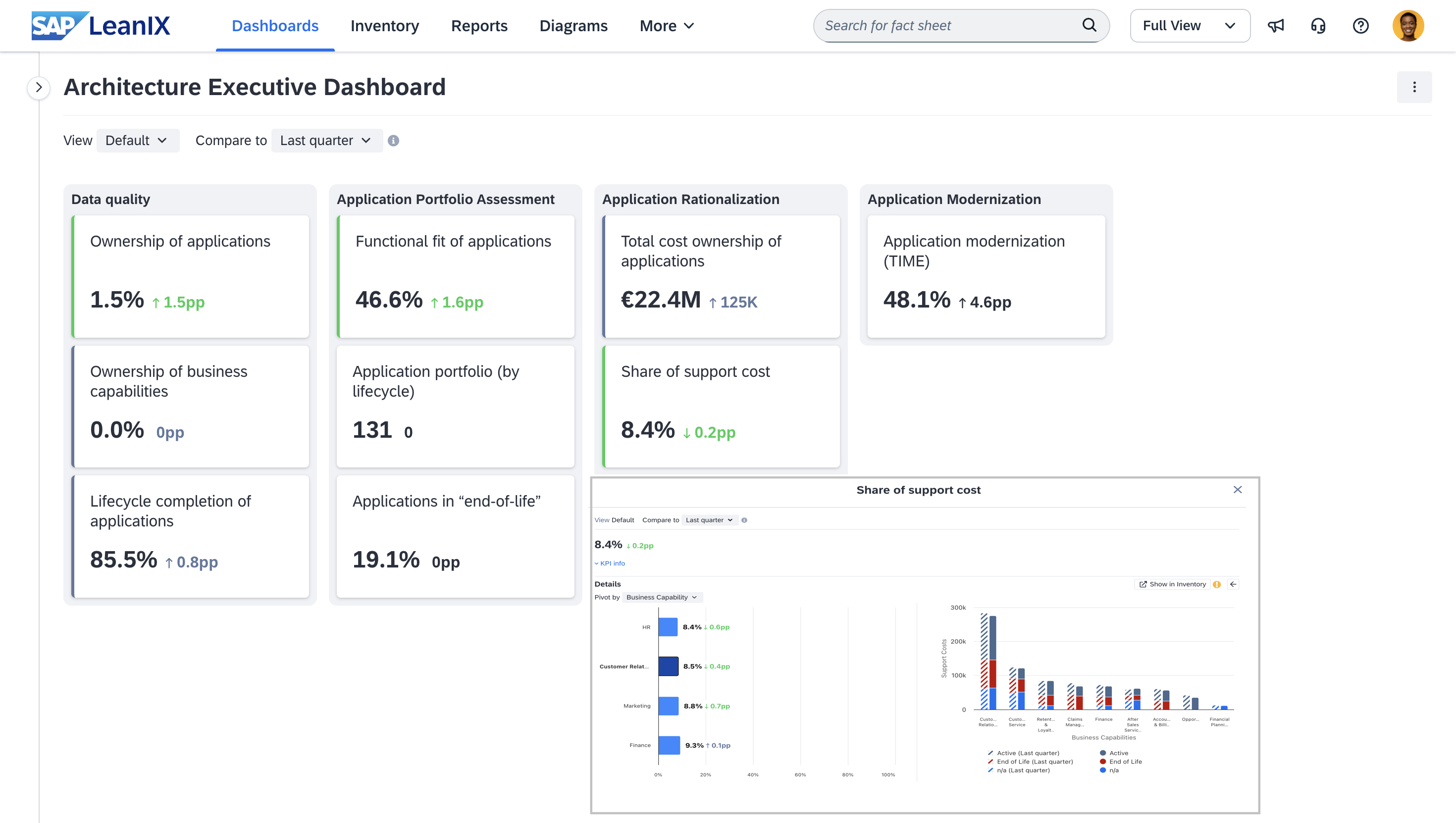1456x823 pixels.
Task: Switch to the Inventory tab
Action: 384,25
